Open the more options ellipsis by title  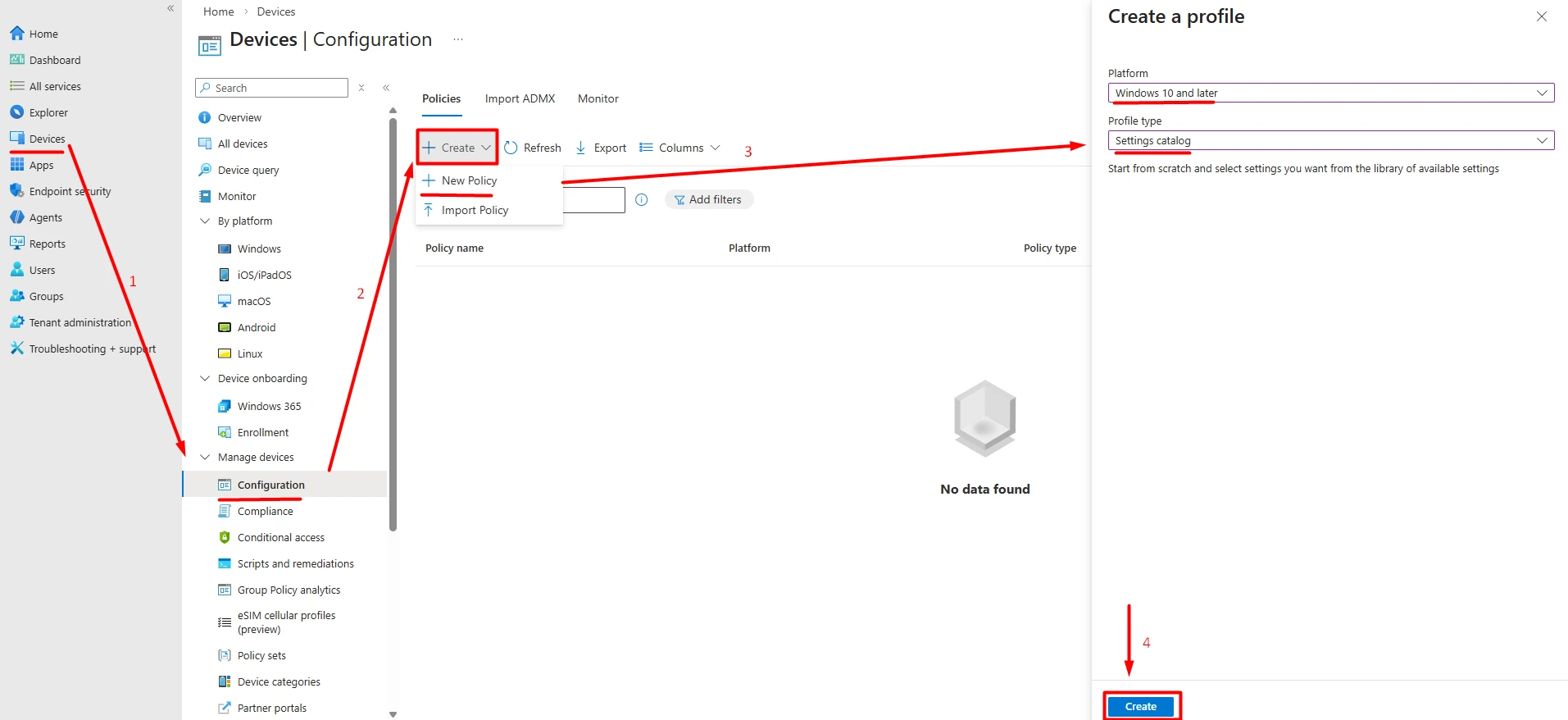[458, 39]
